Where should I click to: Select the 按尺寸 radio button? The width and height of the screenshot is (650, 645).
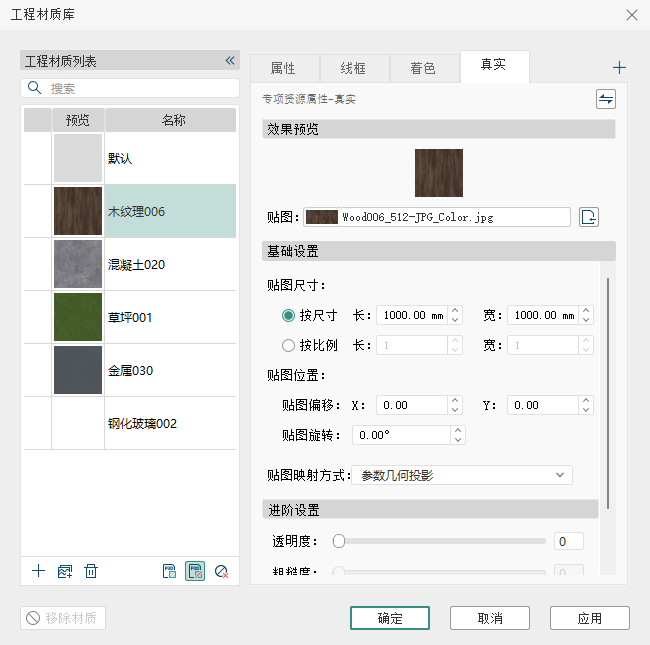click(289, 315)
